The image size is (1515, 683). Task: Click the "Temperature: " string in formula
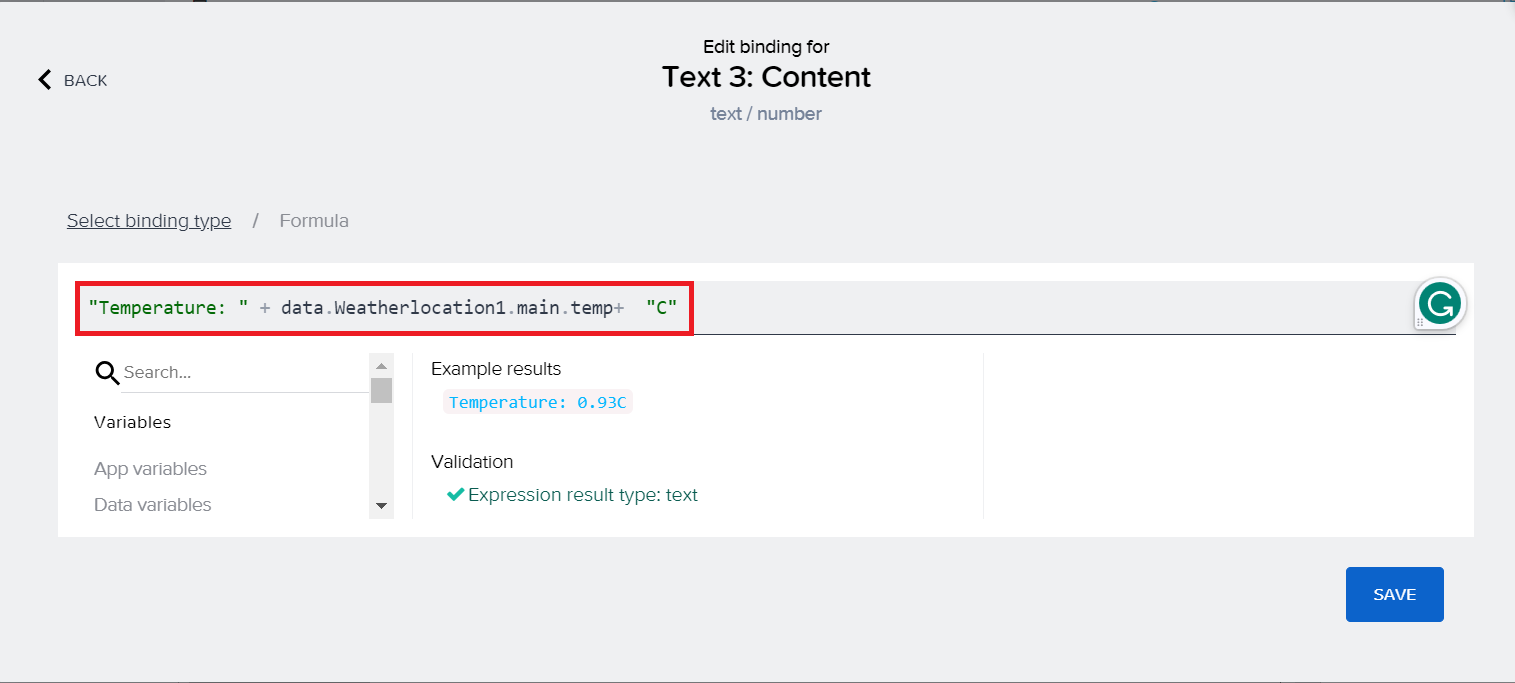tap(168, 308)
